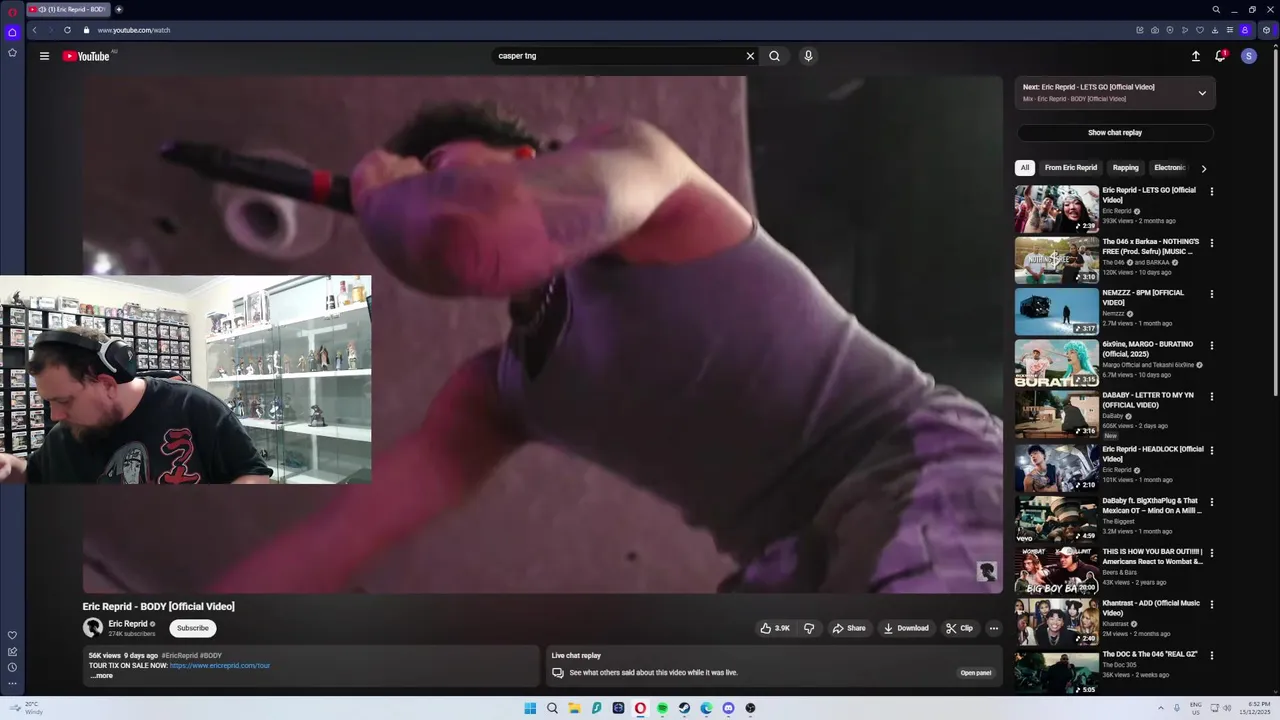Image resolution: width=1280 pixels, height=720 pixels.
Task: Open Windows taskbar search
Action: click(552, 708)
